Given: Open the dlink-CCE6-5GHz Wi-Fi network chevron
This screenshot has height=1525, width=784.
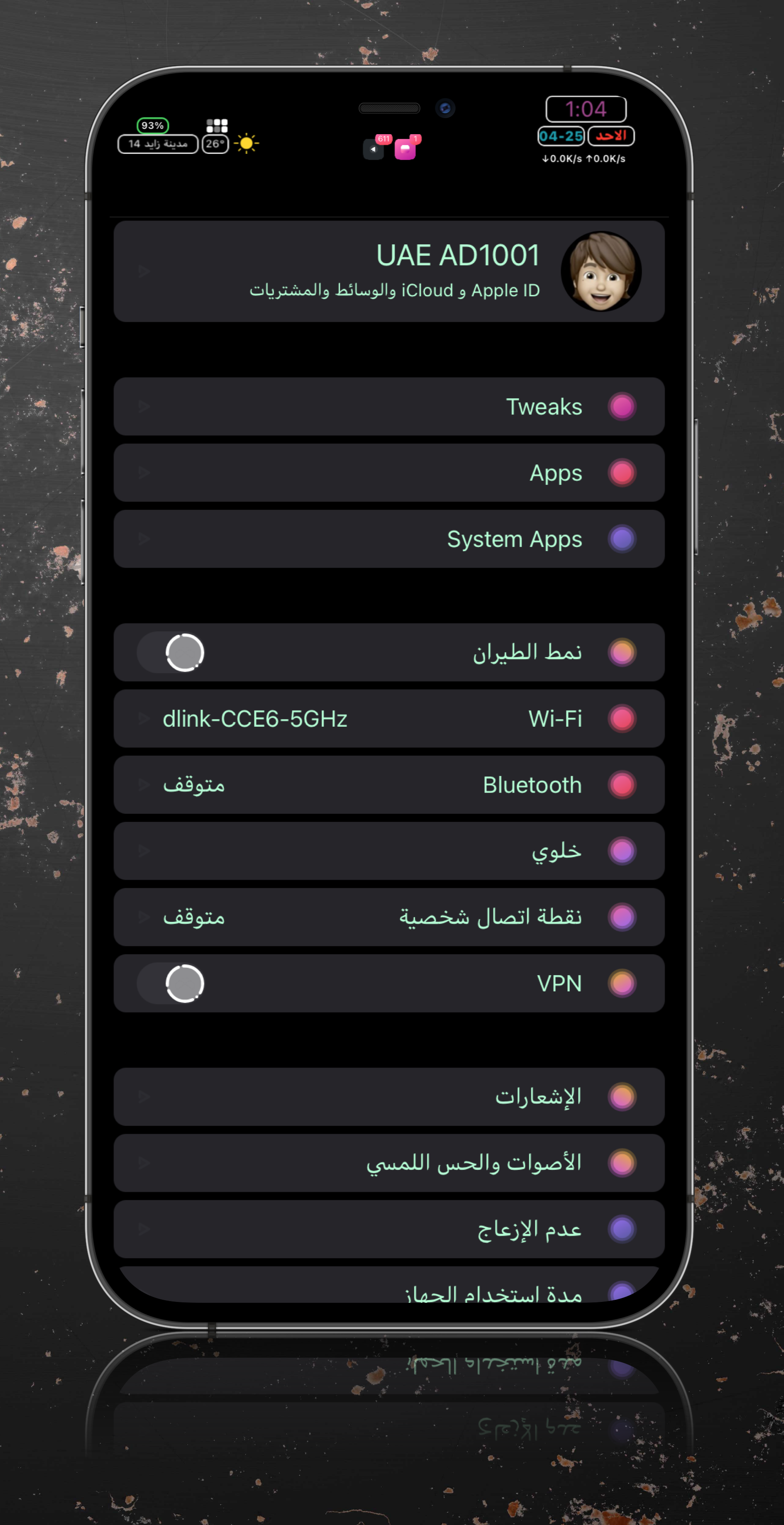Looking at the screenshot, I should 144,718.
